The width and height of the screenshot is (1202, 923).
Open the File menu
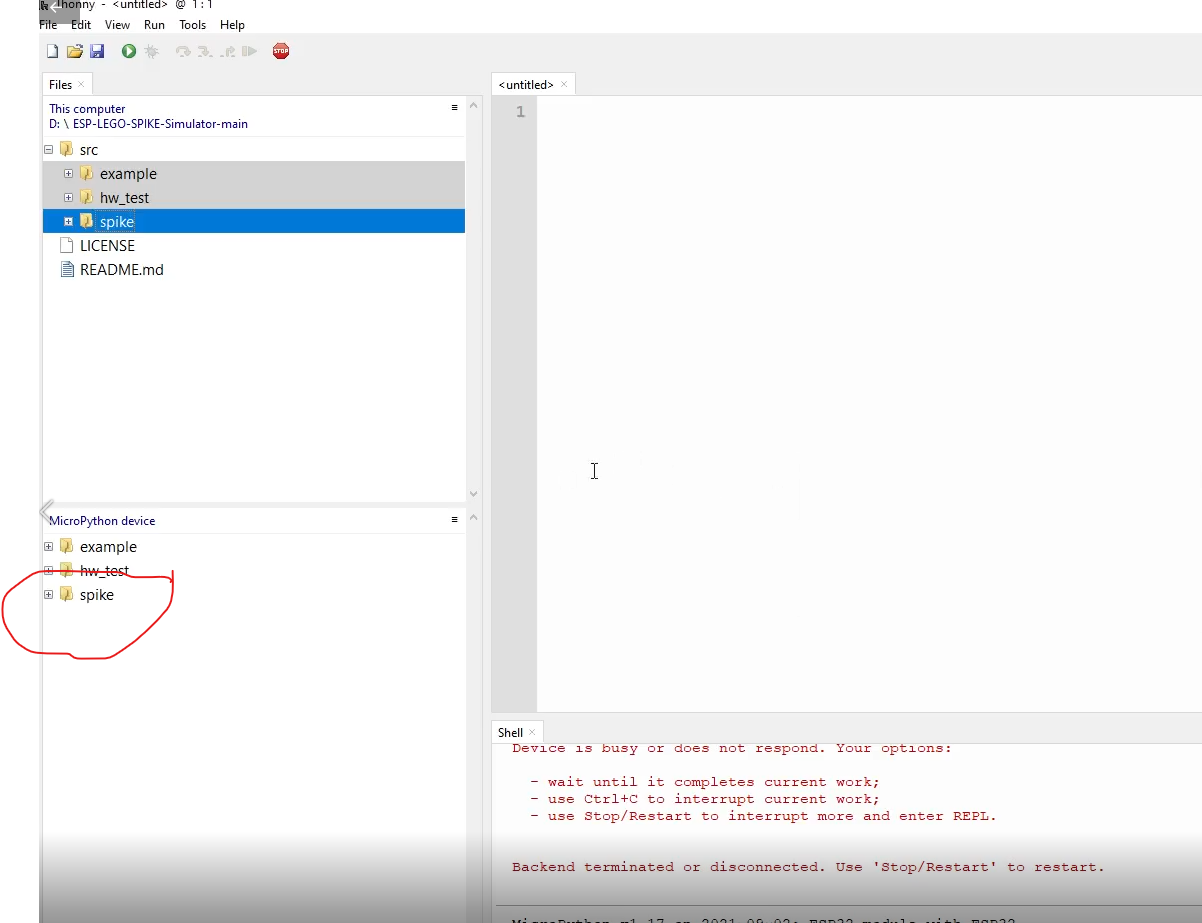coord(48,25)
